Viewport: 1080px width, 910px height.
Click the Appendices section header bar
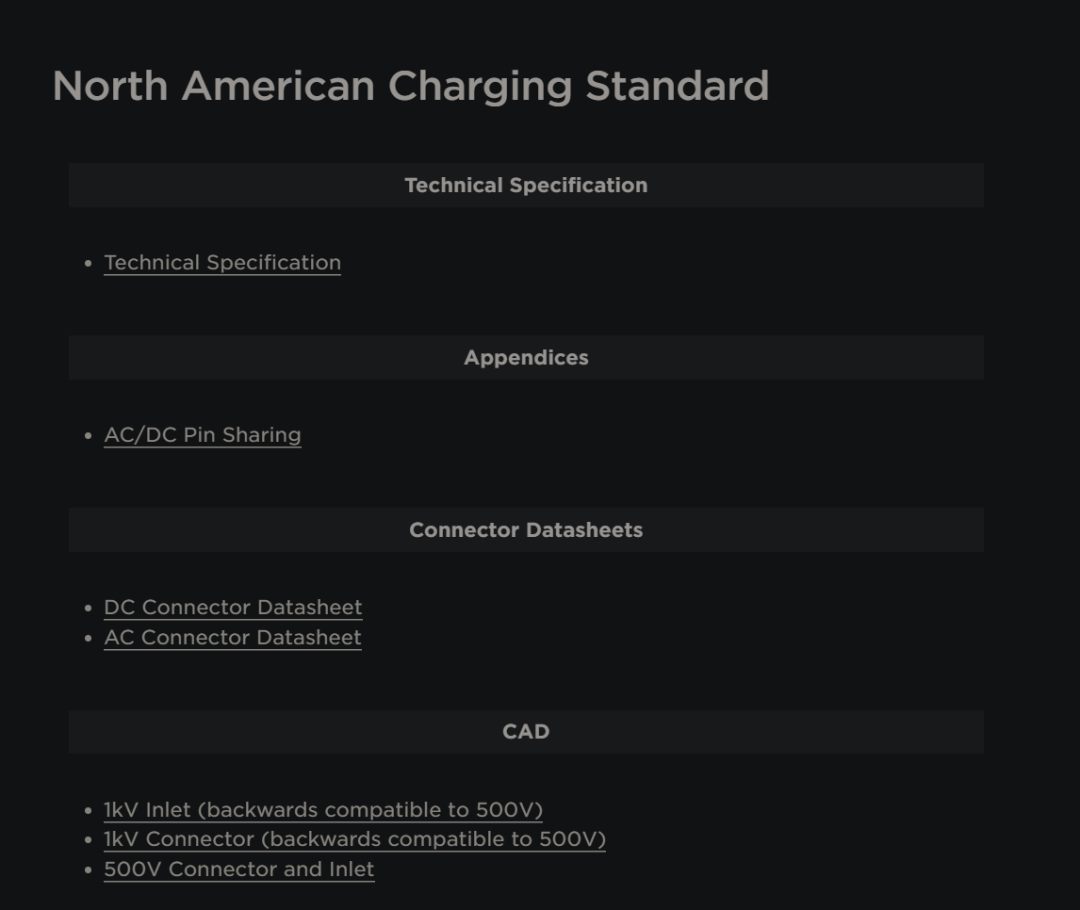pyautogui.click(x=526, y=358)
